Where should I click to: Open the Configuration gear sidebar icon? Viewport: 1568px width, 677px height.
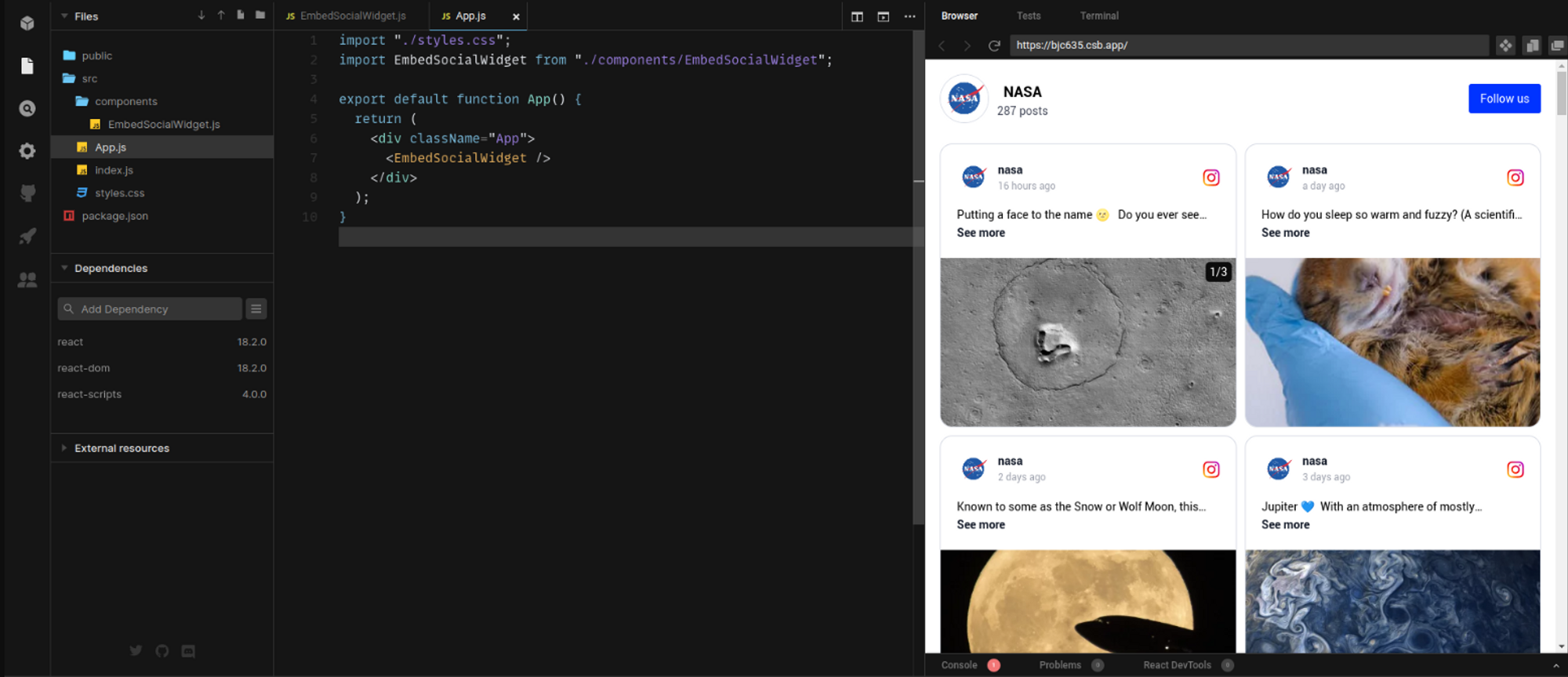click(x=27, y=150)
